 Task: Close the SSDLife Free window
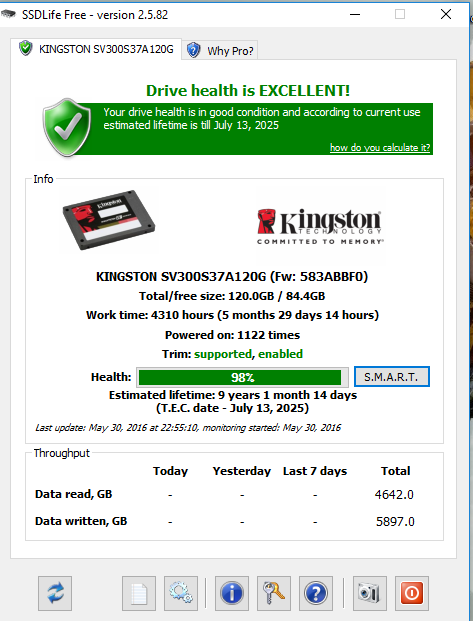pyautogui.click(x=446, y=15)
